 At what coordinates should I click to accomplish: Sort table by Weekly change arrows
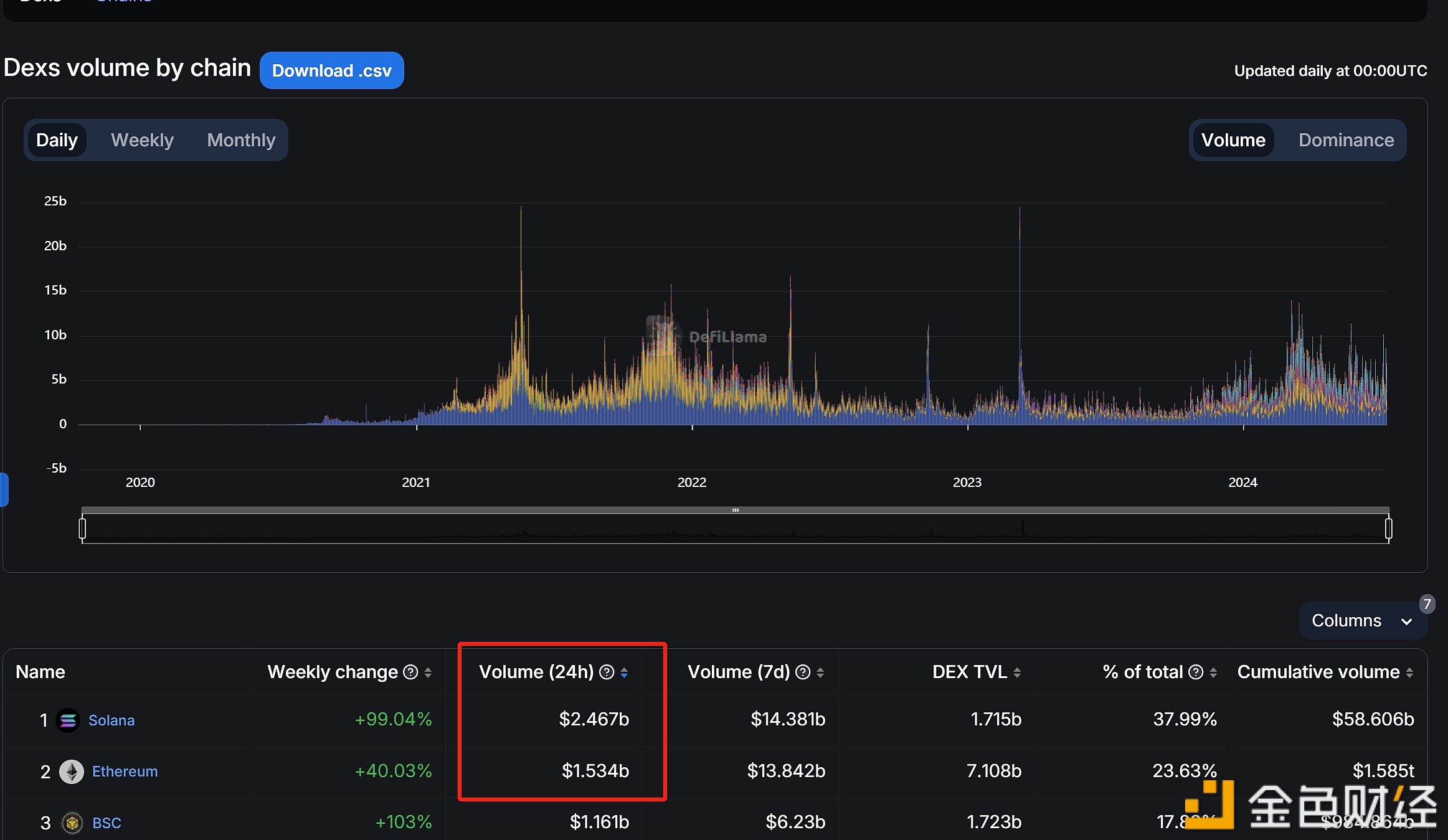(x=428, y=672)
